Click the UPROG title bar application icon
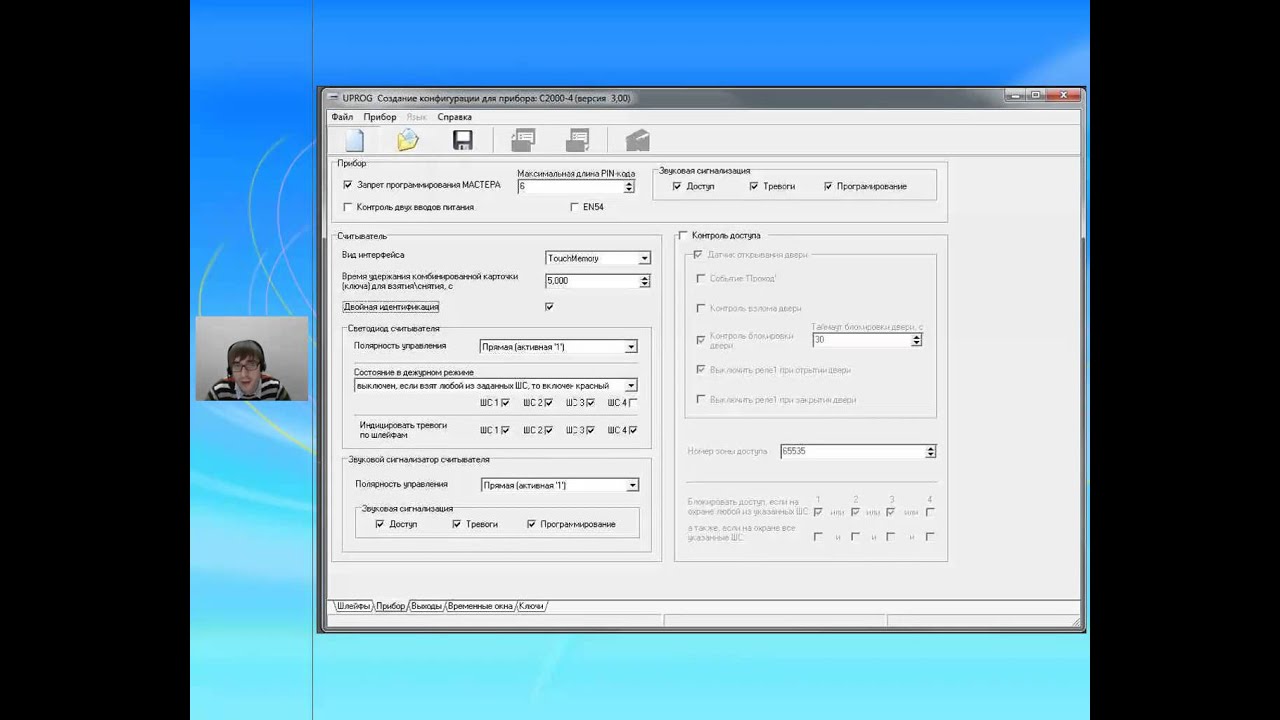Viewport: 1280px width, 720px height. (x=334, y=98)
